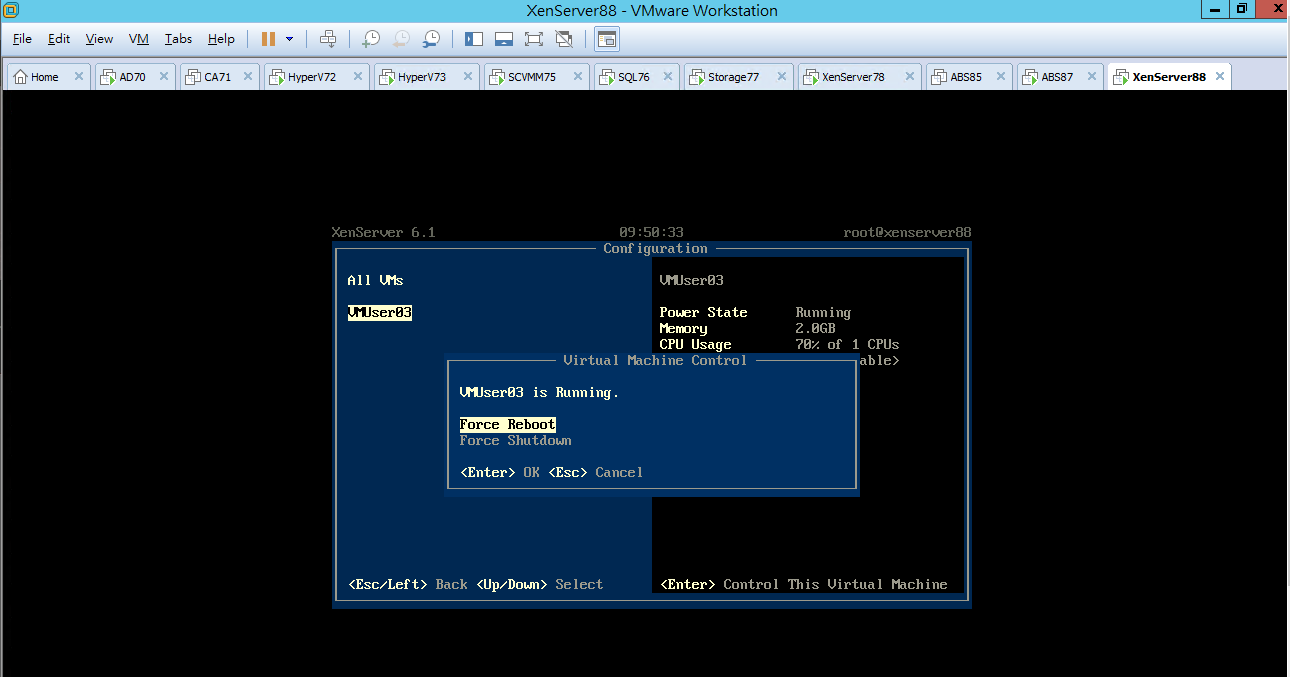1290x677 pixels.
Task: Close the ABS85 tab
Action: coord(1001,77)
